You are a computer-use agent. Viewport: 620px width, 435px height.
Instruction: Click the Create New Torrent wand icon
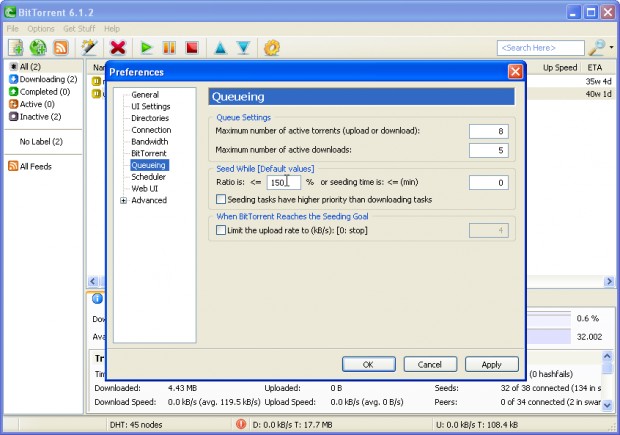[x=89, y=48]
